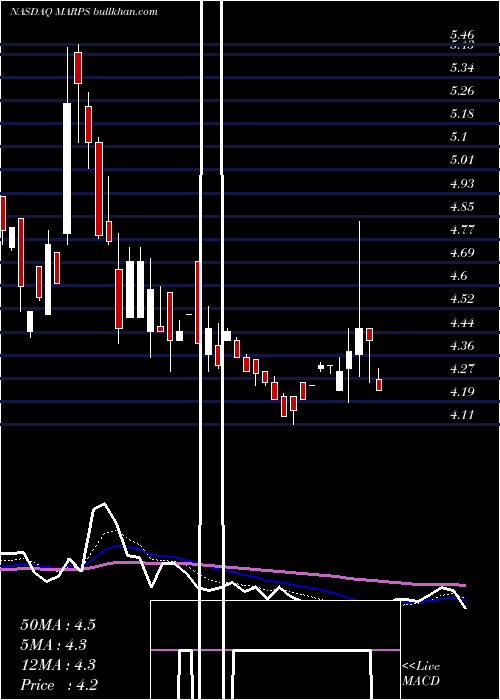The image size is (500, 700).
Task: Click the 5.01 price axis label
Action: pyautogui.click(x=462, y=160)
